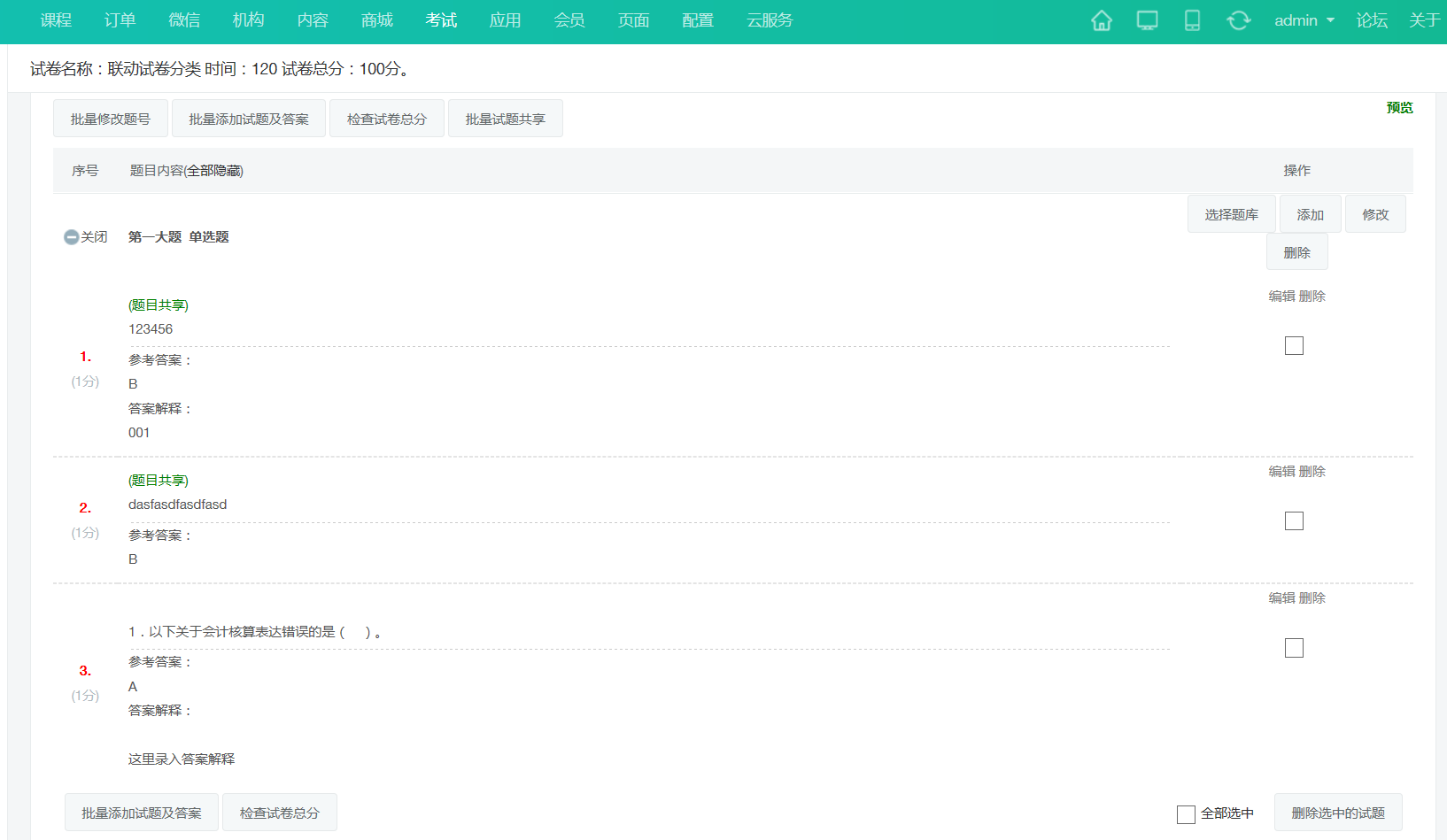
Task: Click the 批量修改题号 button
Action: [111, 119]
